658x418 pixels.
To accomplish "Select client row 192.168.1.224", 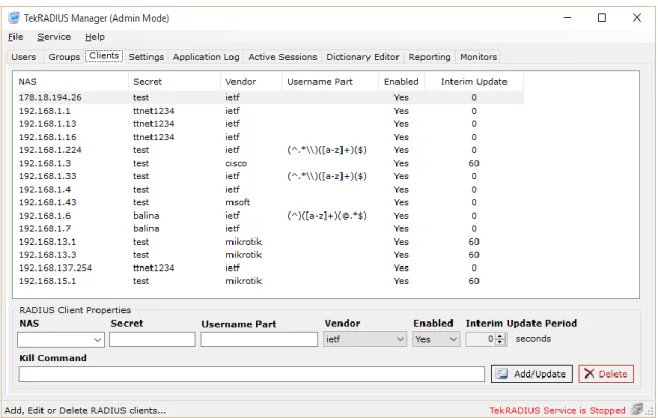I will [269, 150].
